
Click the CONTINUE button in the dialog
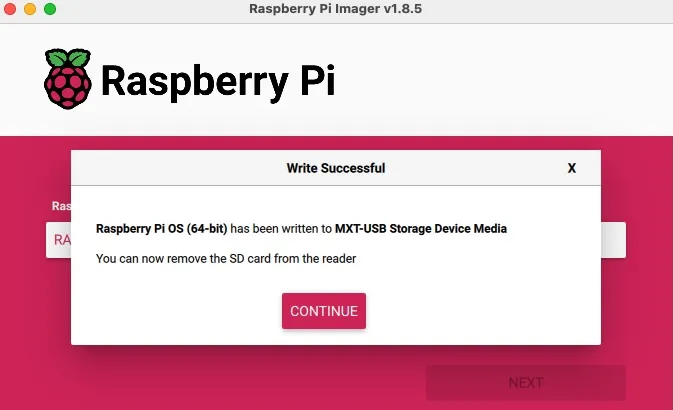tap(324, 311)
